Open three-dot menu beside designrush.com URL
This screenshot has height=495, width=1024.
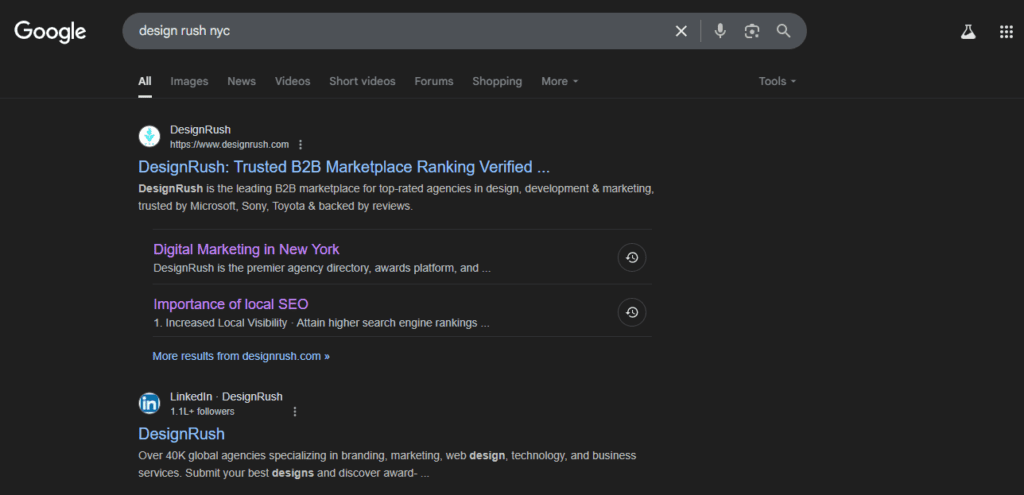pyautogui.click(x=300, y=144)
